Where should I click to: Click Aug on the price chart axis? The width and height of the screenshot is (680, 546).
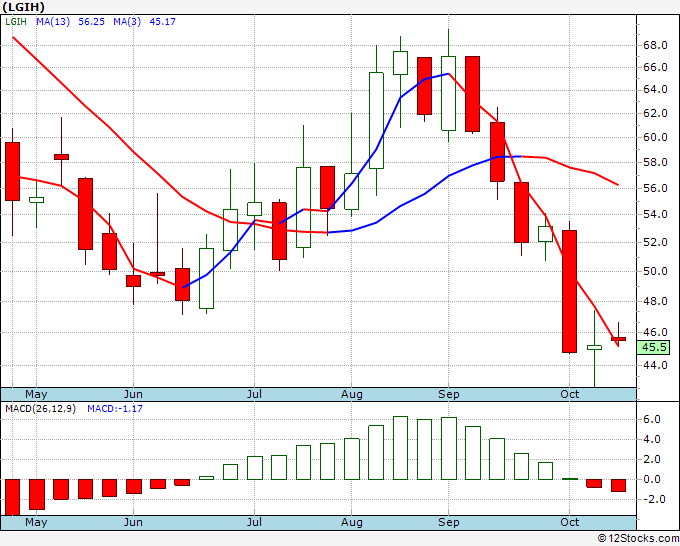point(351,394)
